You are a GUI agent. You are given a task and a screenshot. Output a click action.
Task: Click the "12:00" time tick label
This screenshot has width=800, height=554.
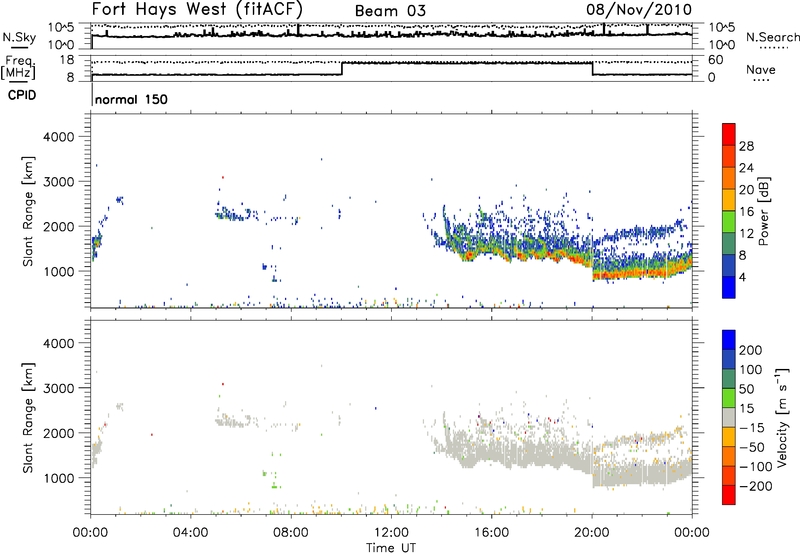click(391, 533)
